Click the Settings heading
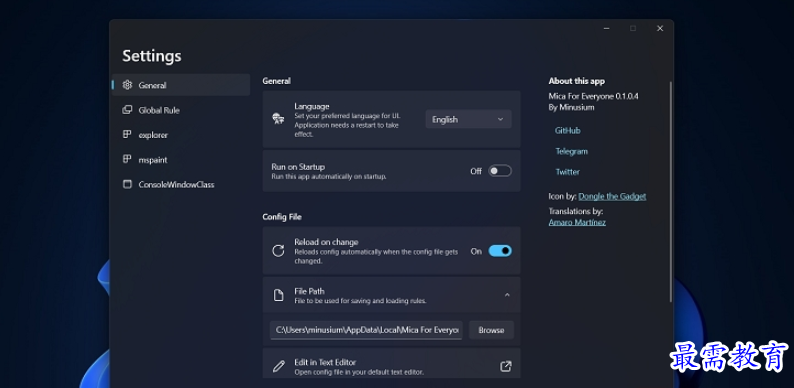The height and width of the screenshot is (388, 794). [x=151, y=56]
